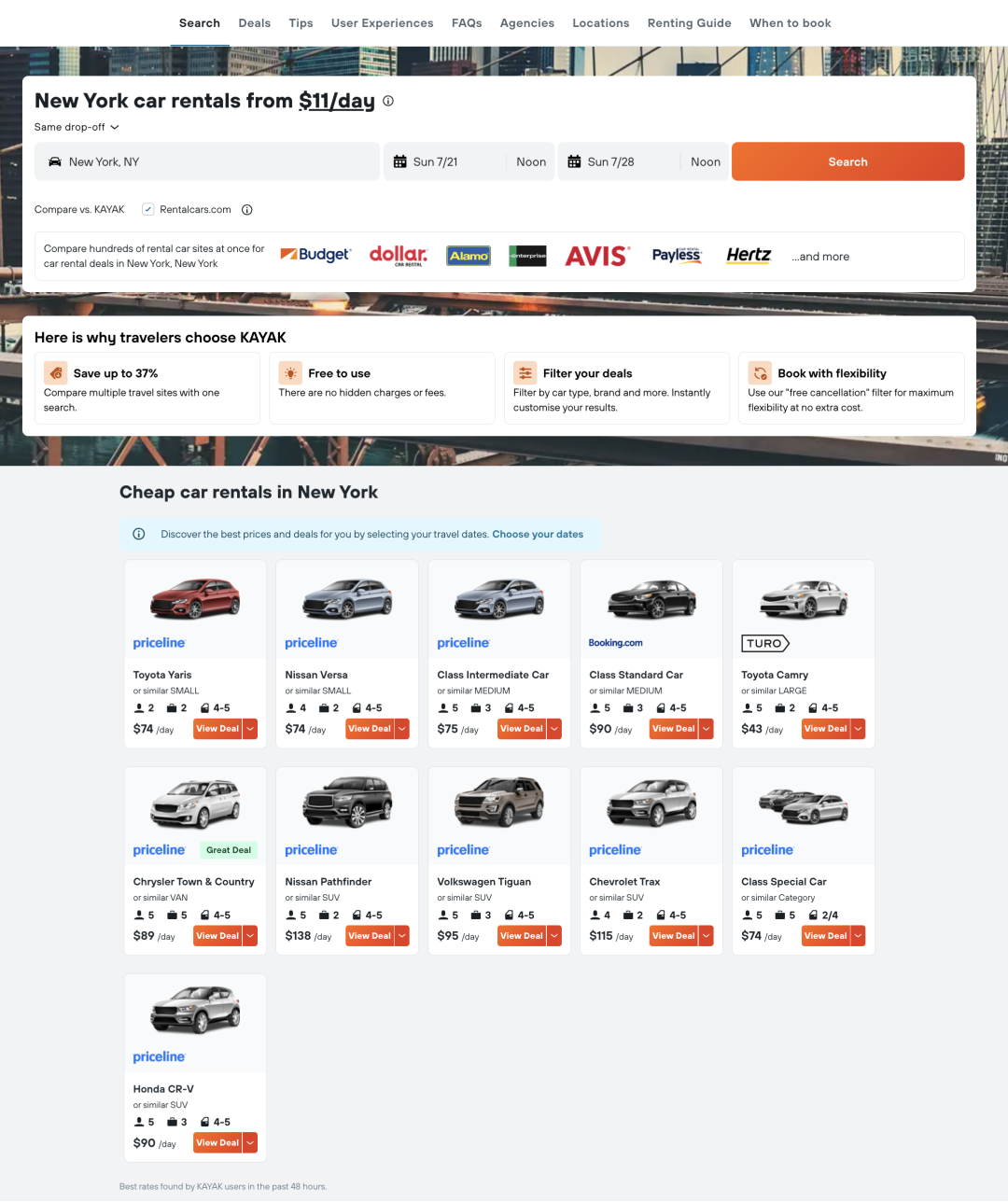Open the Deals tab
The height and width of the screenshot is (1202, 1008).
tap(254, 23)
